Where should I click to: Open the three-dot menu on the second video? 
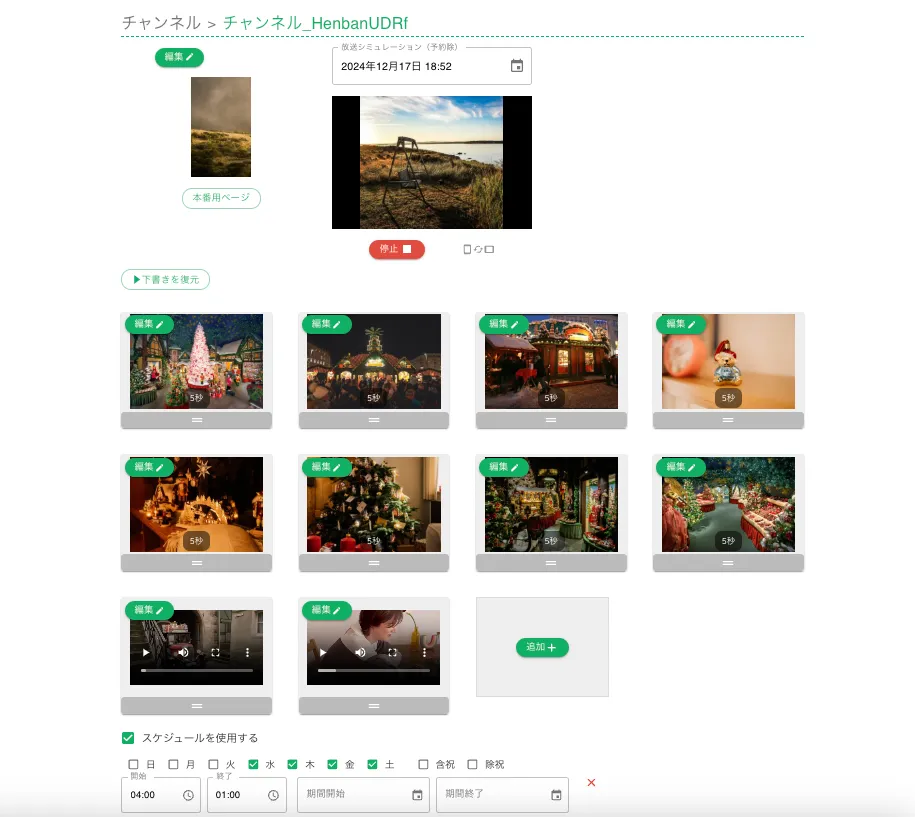click(425, 653)
